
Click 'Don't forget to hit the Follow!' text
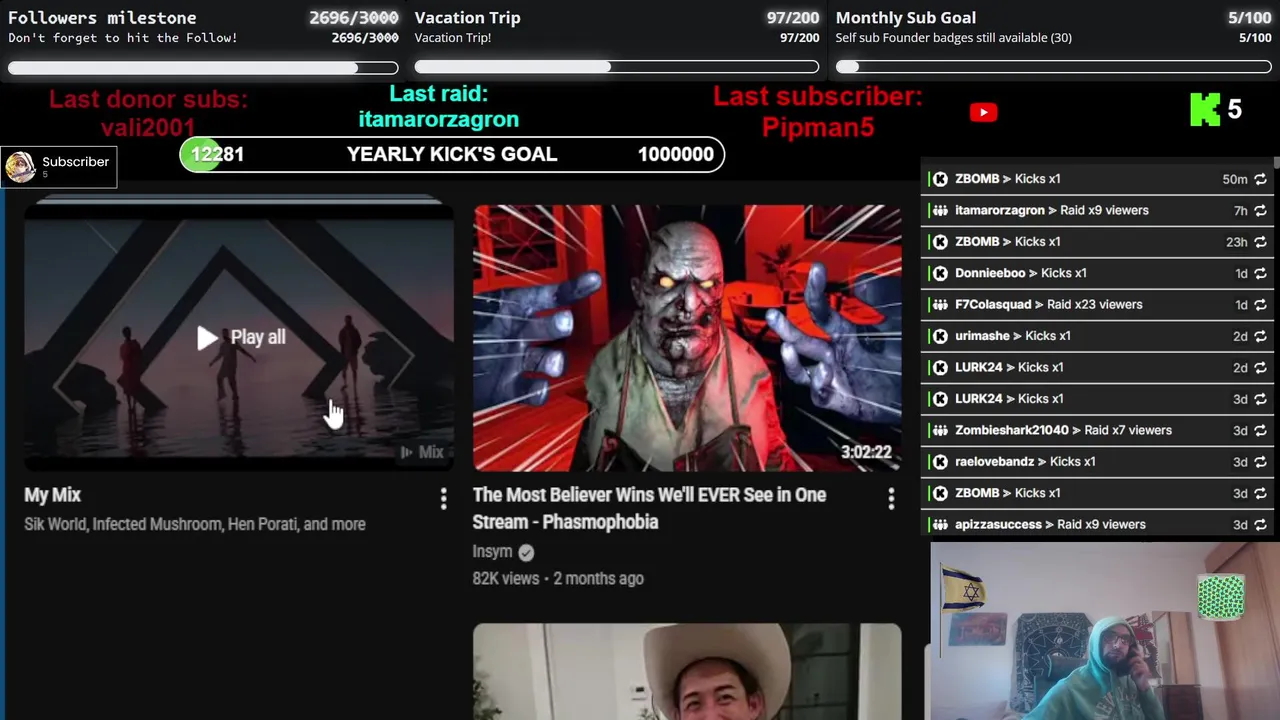tap(123, 38)
